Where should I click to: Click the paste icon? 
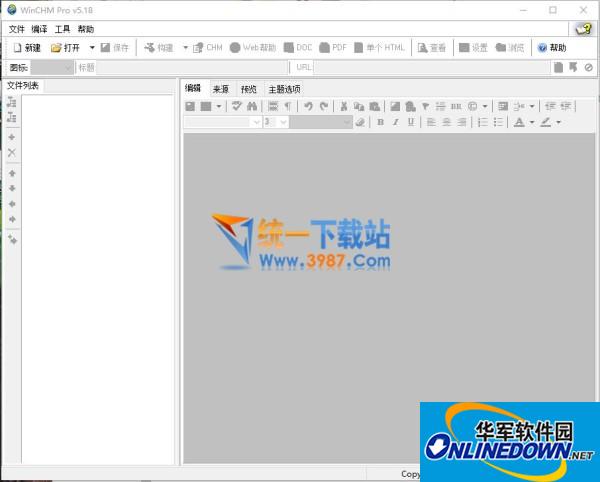[374, 106]
